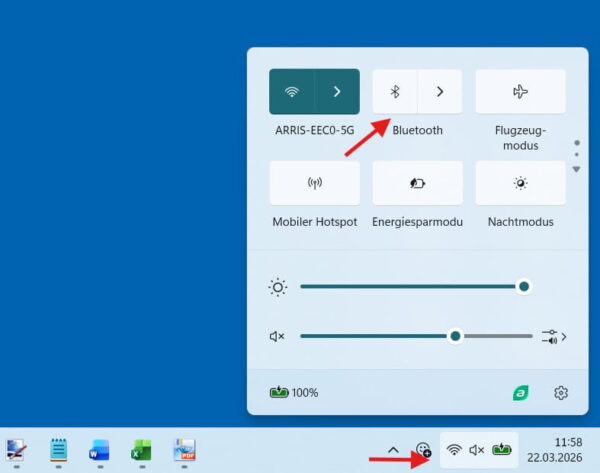Enable Energiesparmodus battery saver tile

point(417,183)
